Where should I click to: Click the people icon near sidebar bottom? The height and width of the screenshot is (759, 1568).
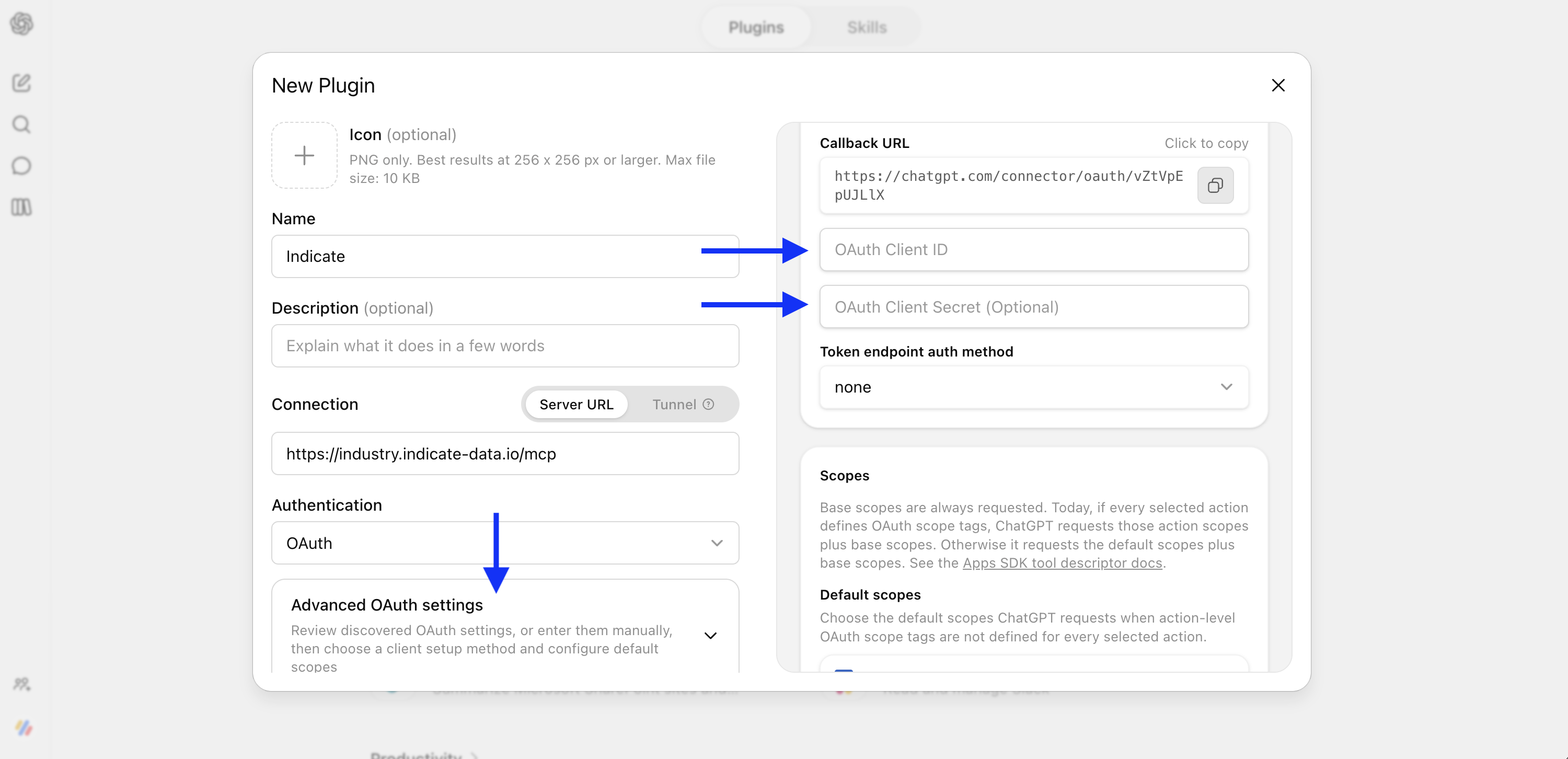[22, 684]
